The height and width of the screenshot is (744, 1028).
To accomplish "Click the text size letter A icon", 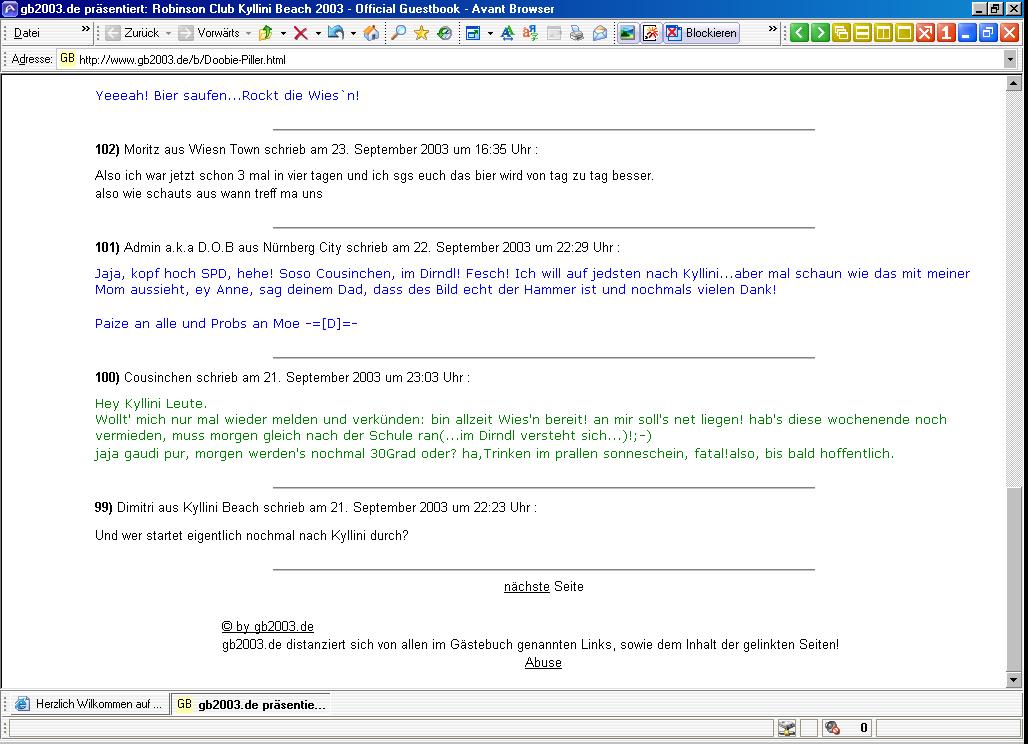I will click(507, 33).
